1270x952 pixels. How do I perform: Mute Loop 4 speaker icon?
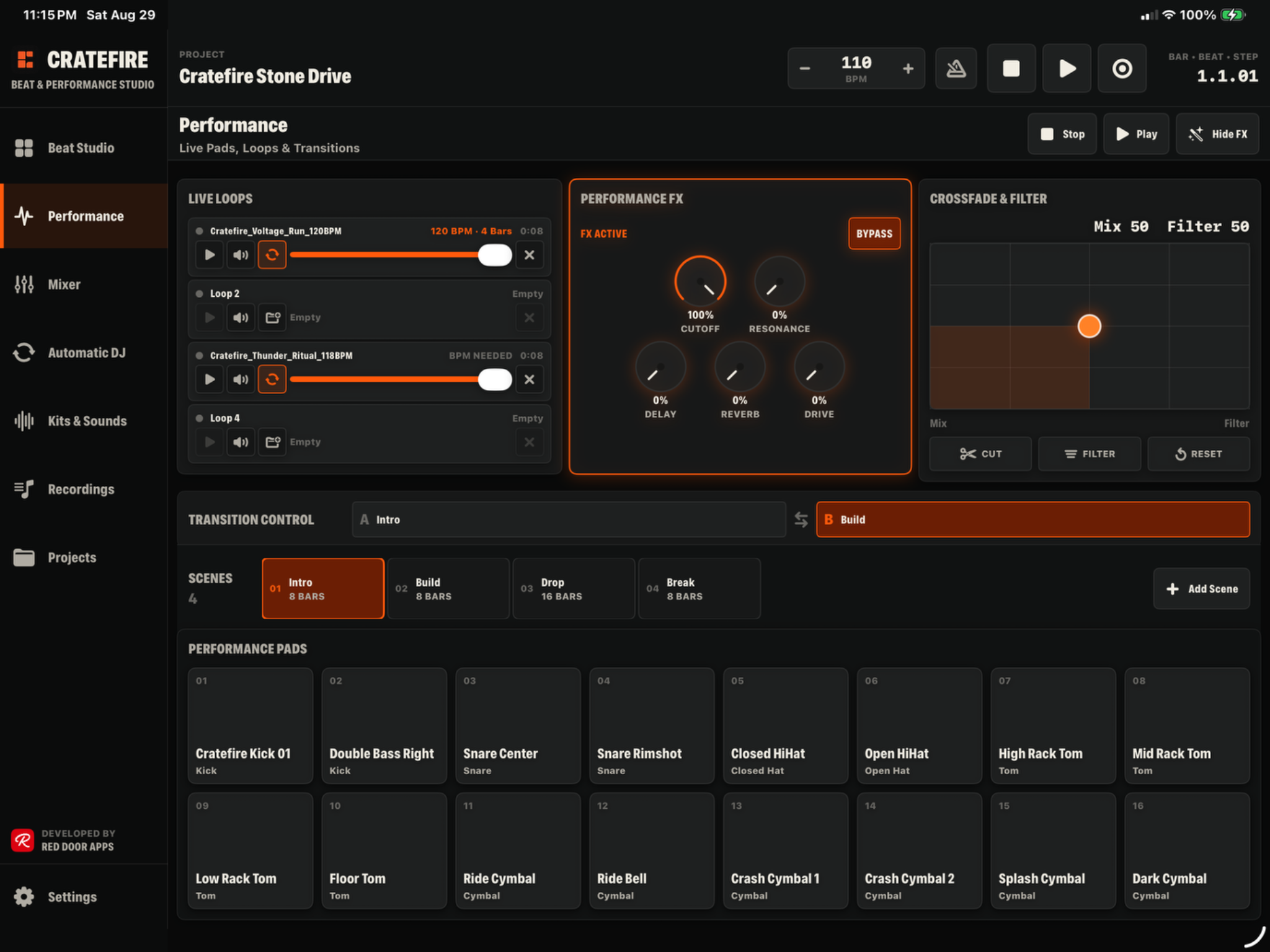tap(241, 442)
